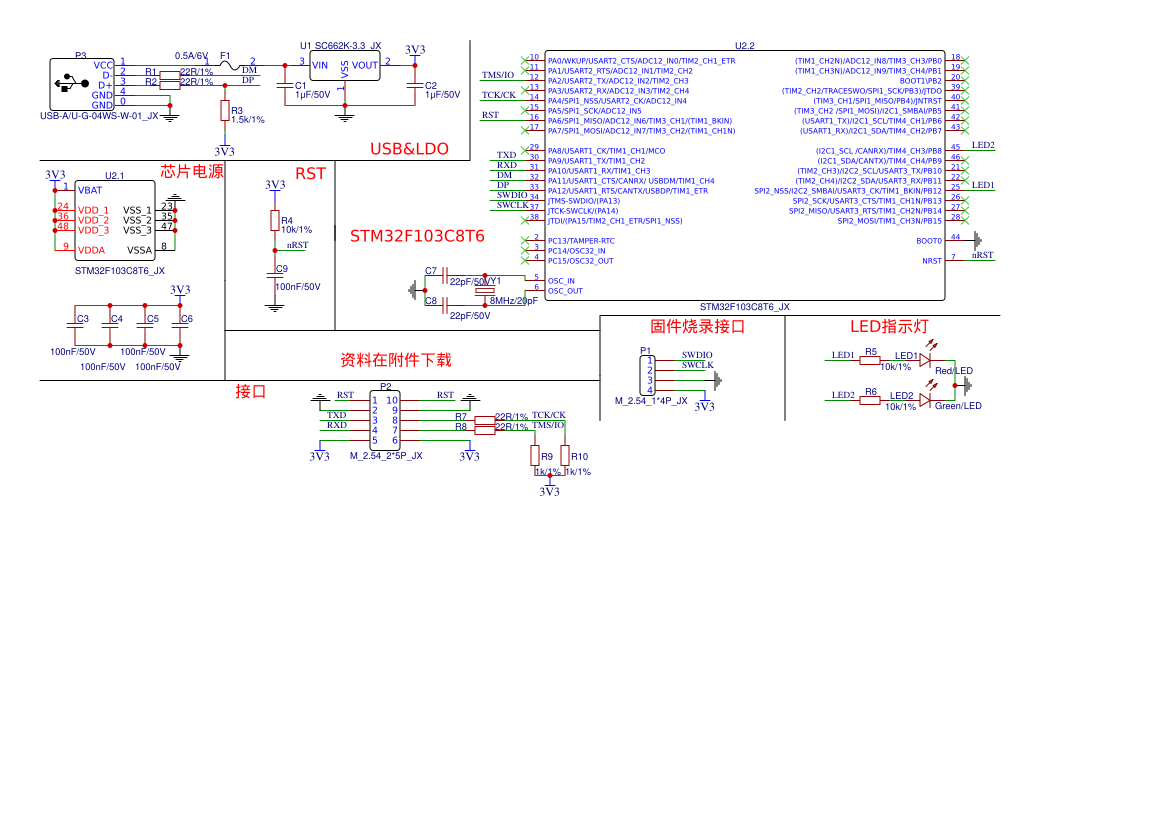Click resistor R3 1.5k/1% symbol
This screenshot has width=1169, height=827.
click(x=224, y=111)
